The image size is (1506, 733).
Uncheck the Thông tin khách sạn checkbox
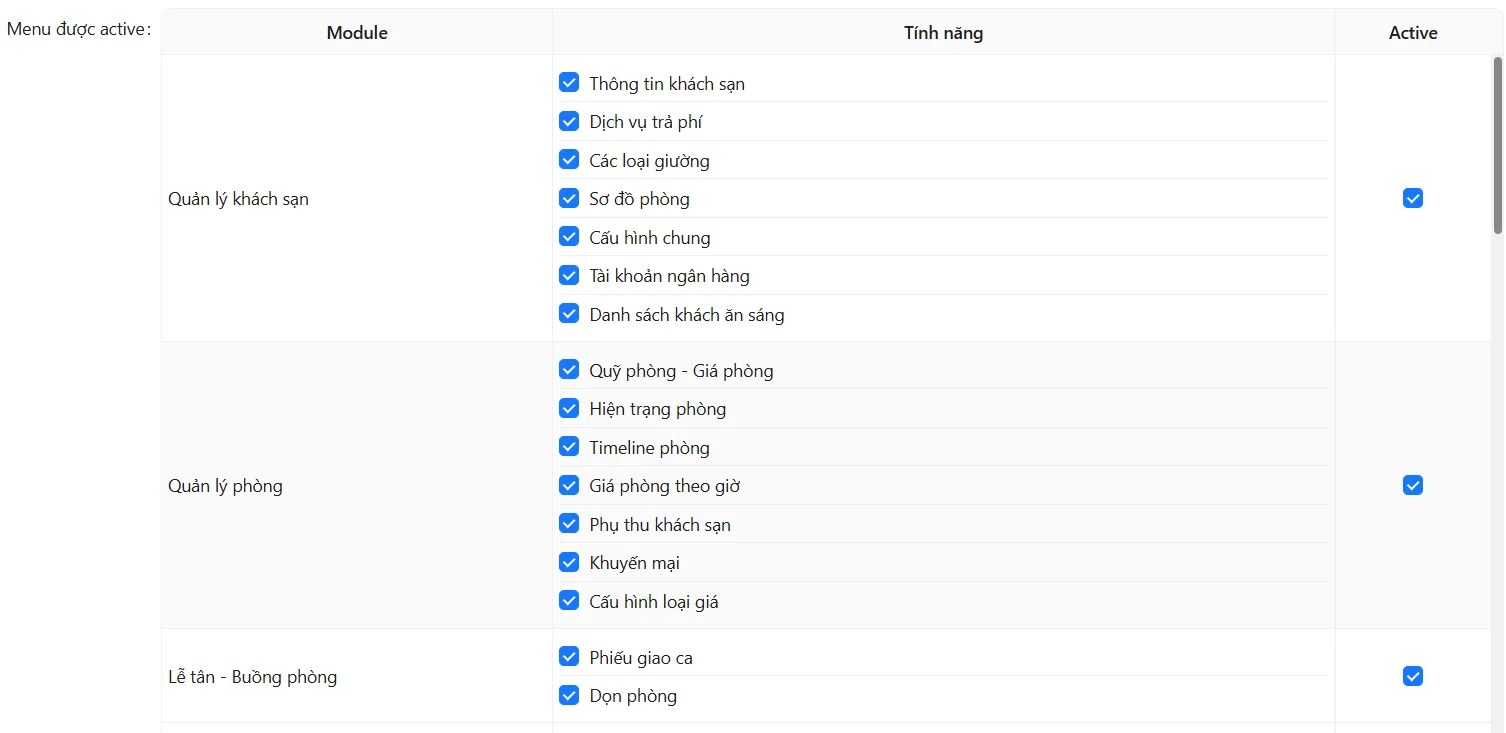(x=569, y=83)
